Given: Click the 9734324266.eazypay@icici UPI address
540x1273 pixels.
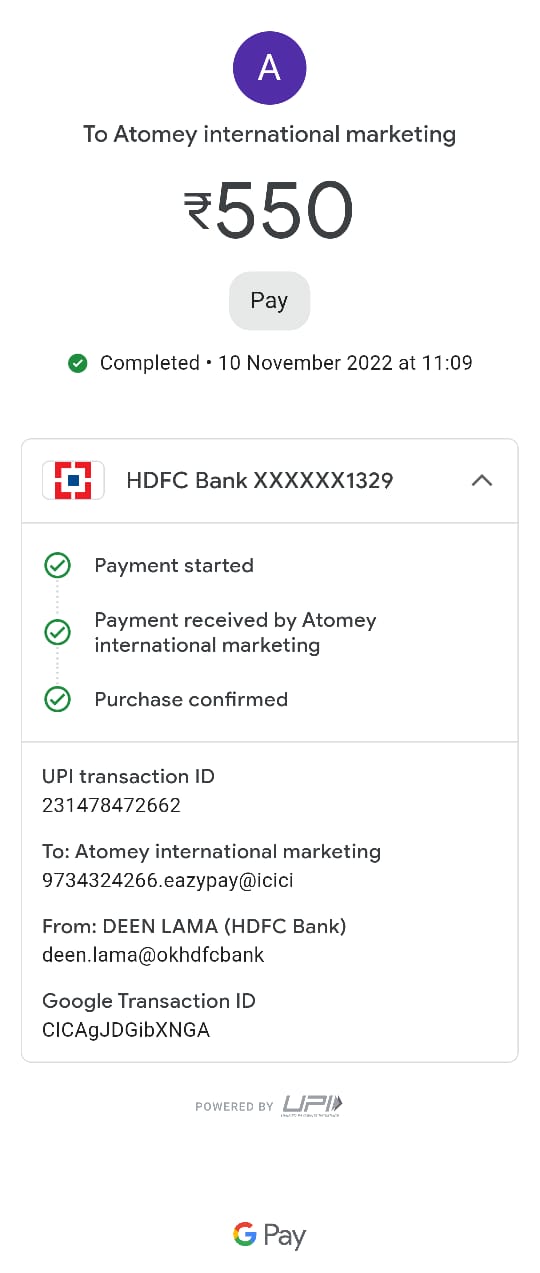Looking at the screenshot, I should [x=168, y=881].
